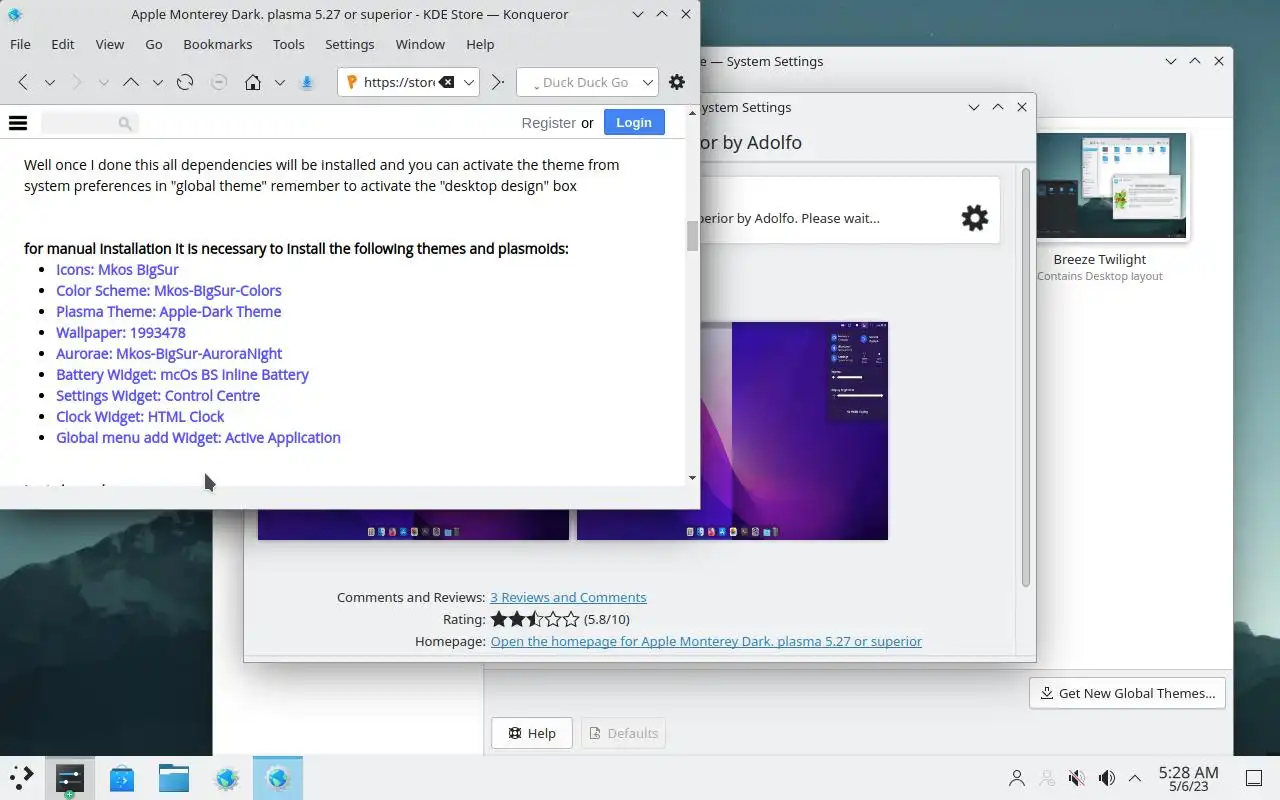This screenshot has width=1280, height=800.
Task: Open the Edit menu
Action: tap(63, 44)
